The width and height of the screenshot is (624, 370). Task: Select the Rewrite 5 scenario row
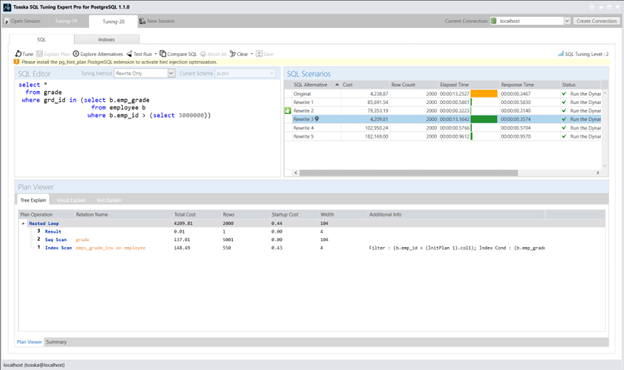pyautogui.click(x=443, y=136)
